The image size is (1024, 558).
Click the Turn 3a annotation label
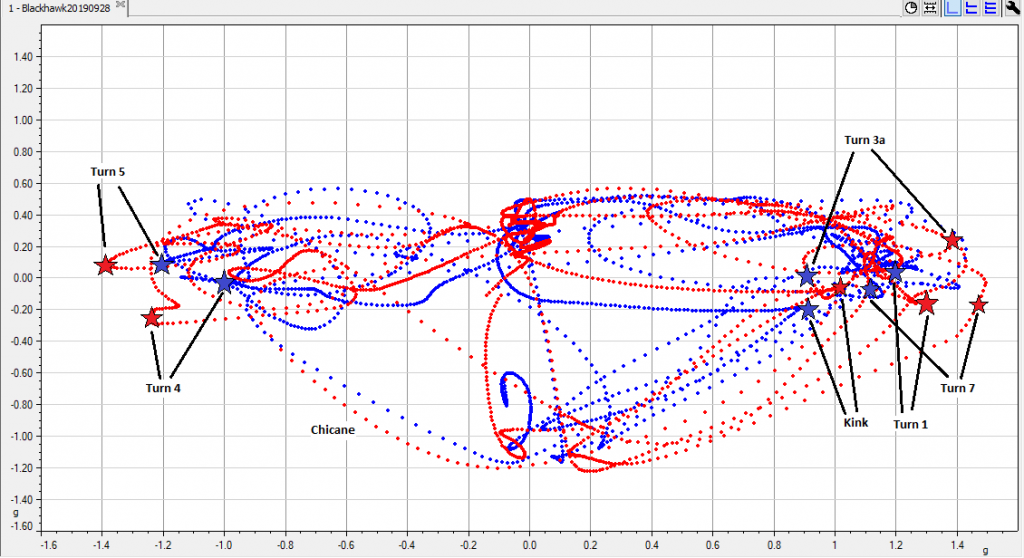864,141
